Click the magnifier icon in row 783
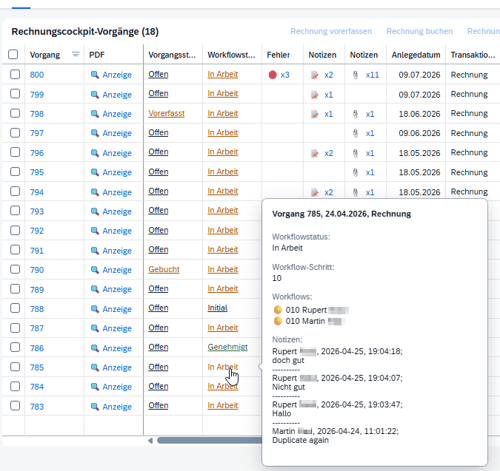Screen dimensions: 500x471 coord(95,406)
